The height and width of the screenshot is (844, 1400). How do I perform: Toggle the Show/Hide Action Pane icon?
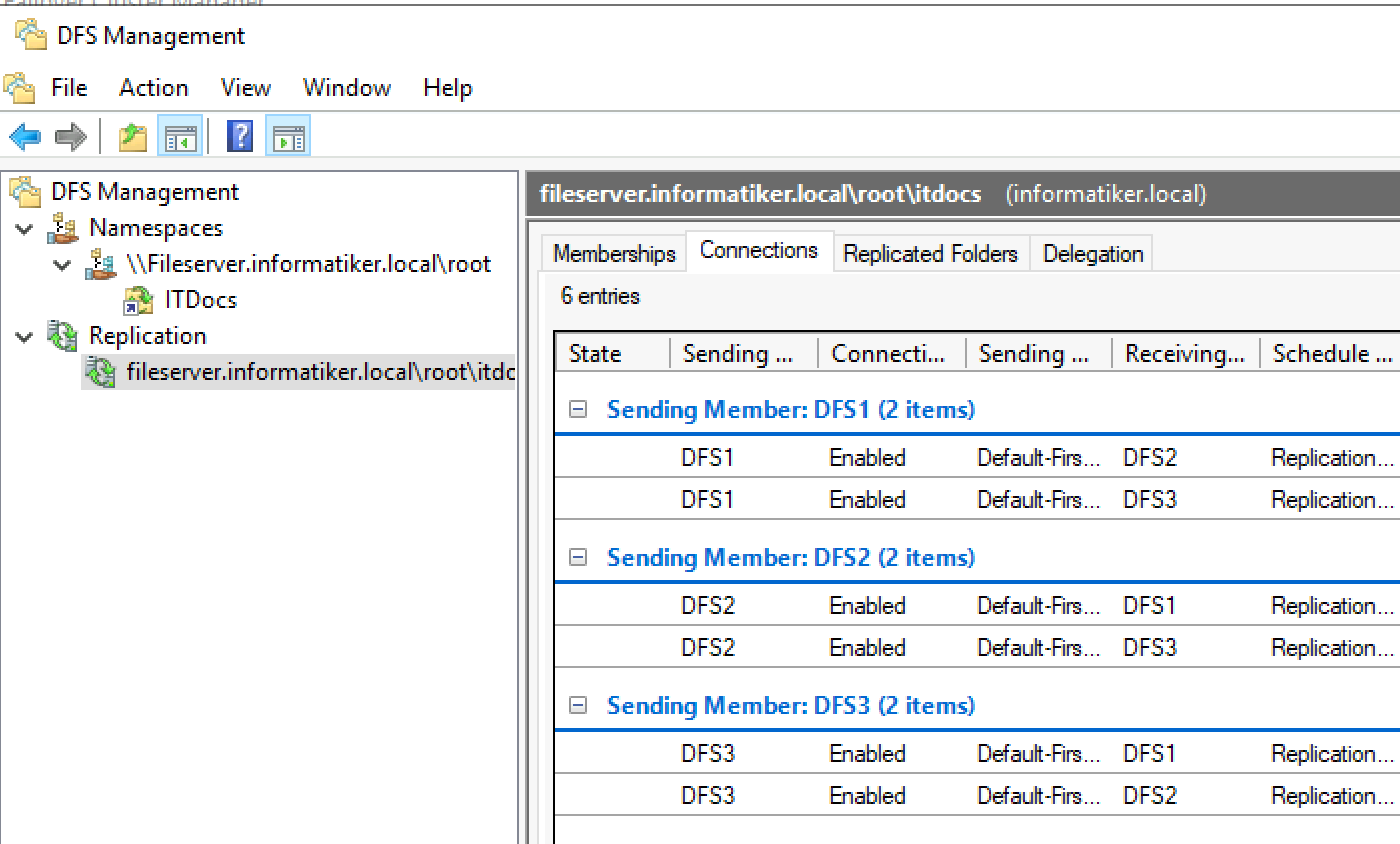(x=288, y=137)
